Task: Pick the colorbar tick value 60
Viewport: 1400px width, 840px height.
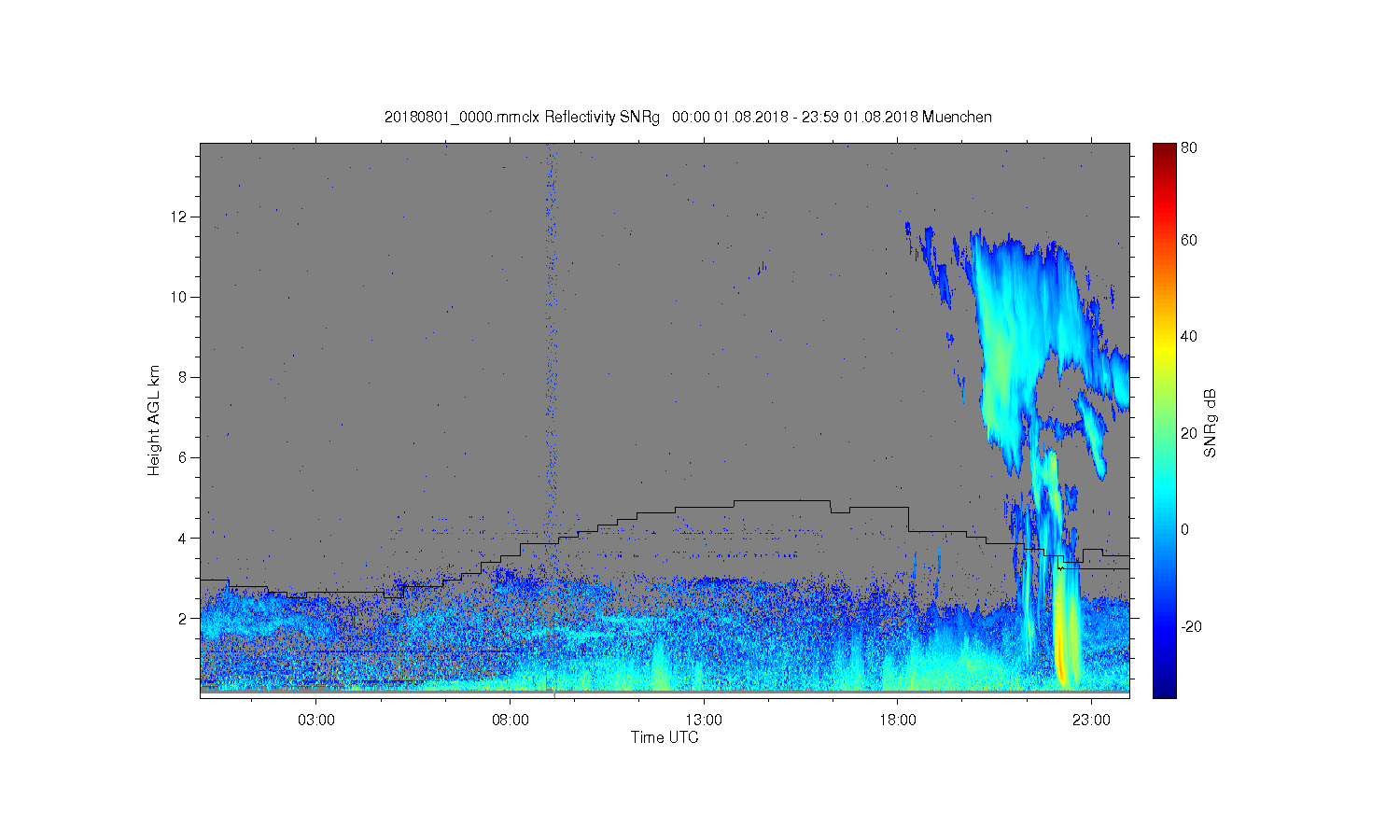Action: click(x=1189, y=241)
